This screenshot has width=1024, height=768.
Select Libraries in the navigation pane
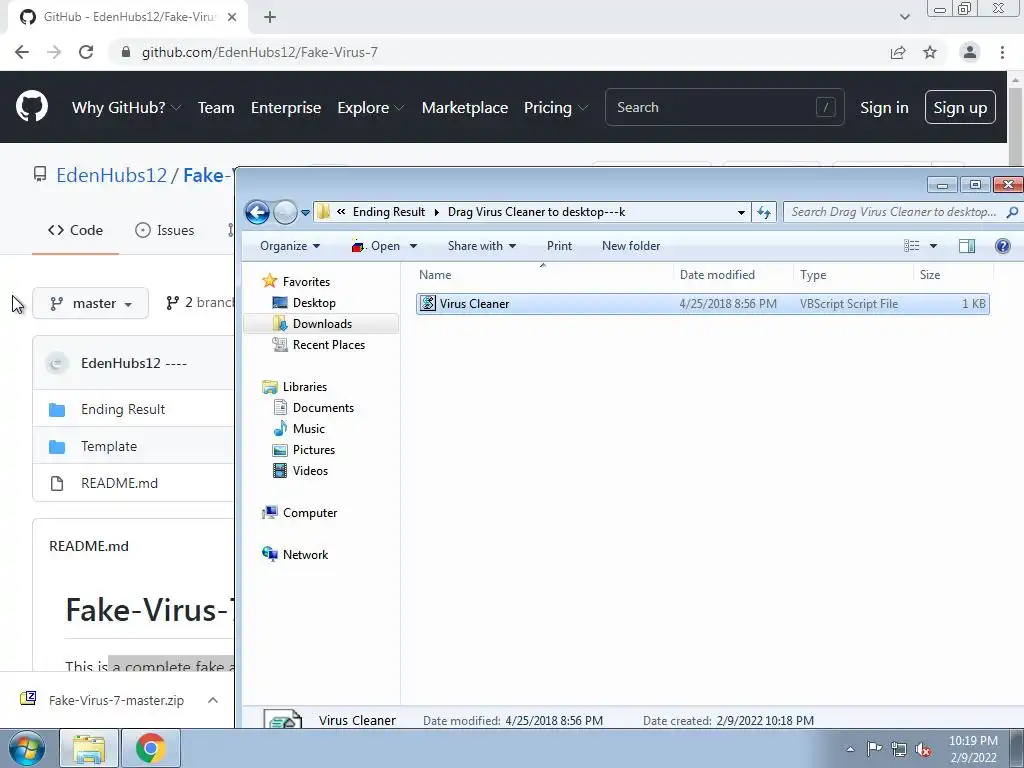coord(304,387)
